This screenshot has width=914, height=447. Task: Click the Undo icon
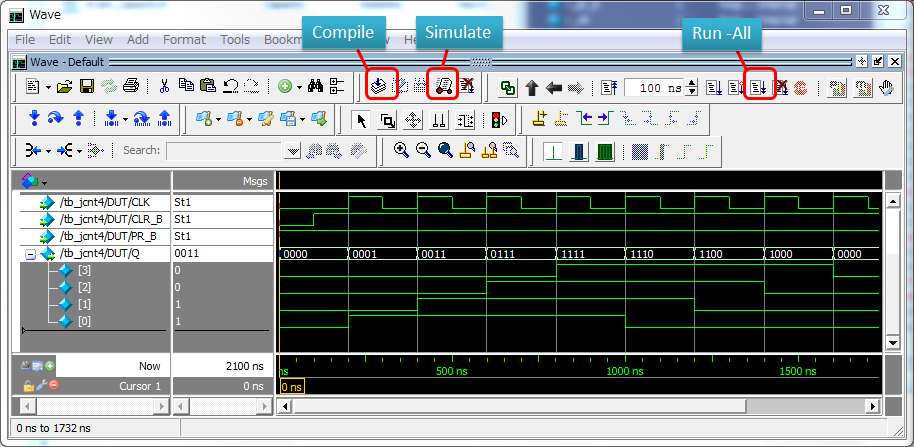pyautogui.click(x=231, y=87)
